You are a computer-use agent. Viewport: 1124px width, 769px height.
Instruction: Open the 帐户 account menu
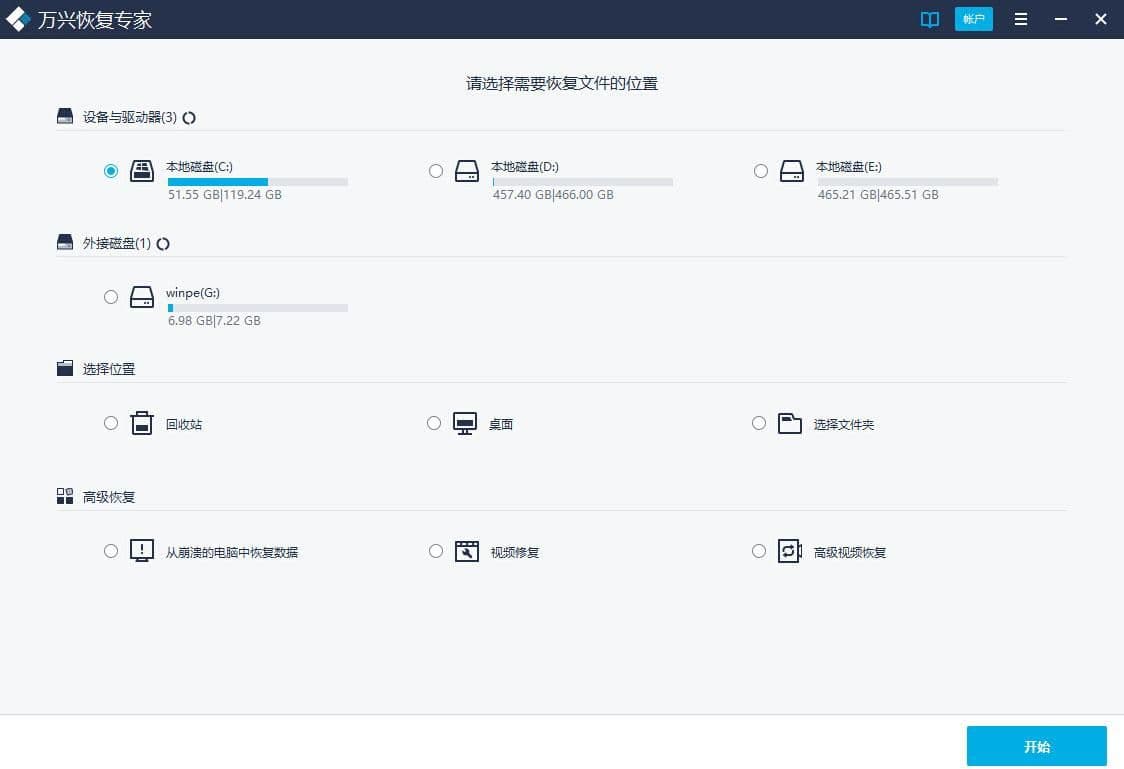pyautogui.click(x=973, y=19)
